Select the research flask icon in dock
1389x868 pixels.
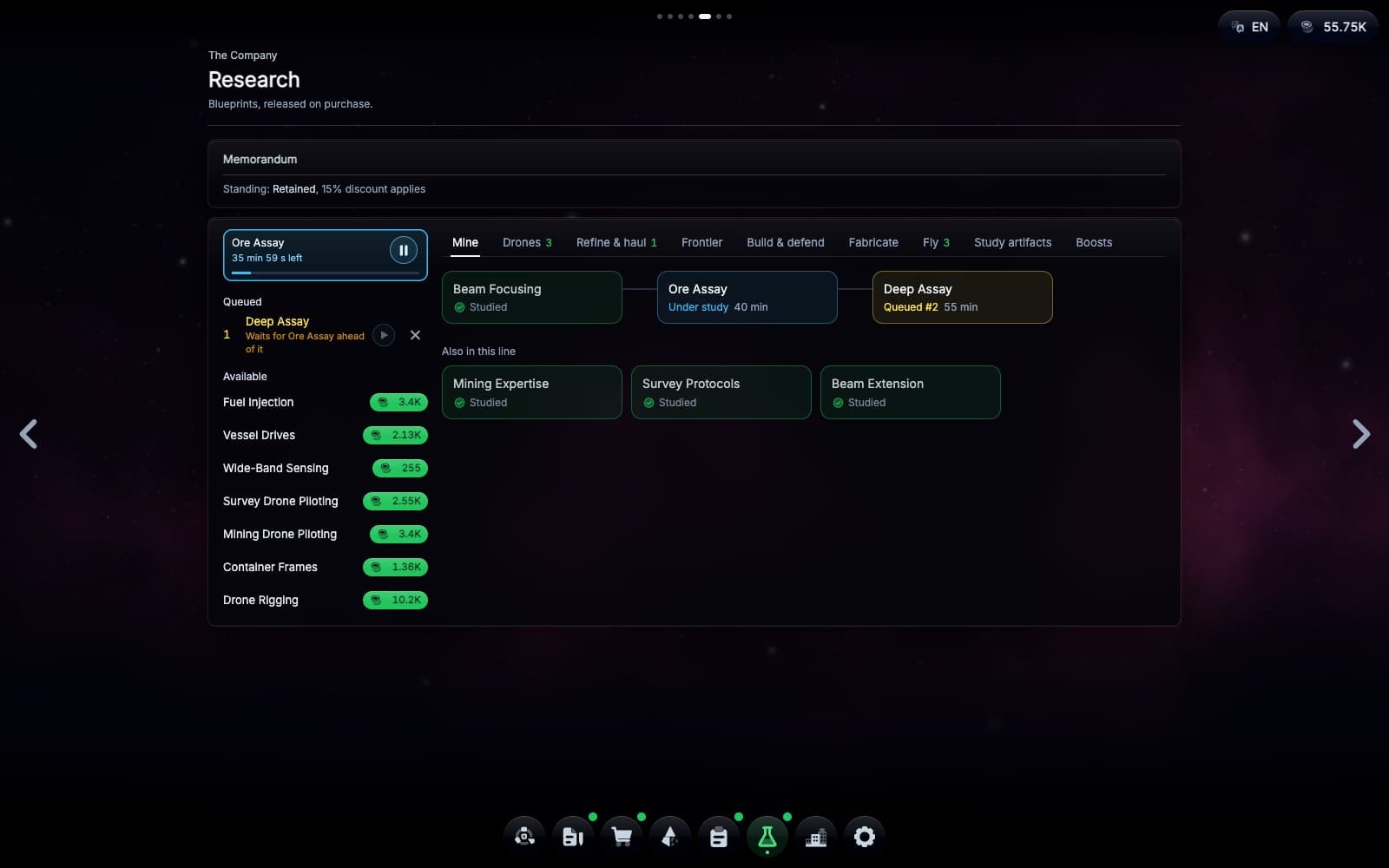[767, 837]
